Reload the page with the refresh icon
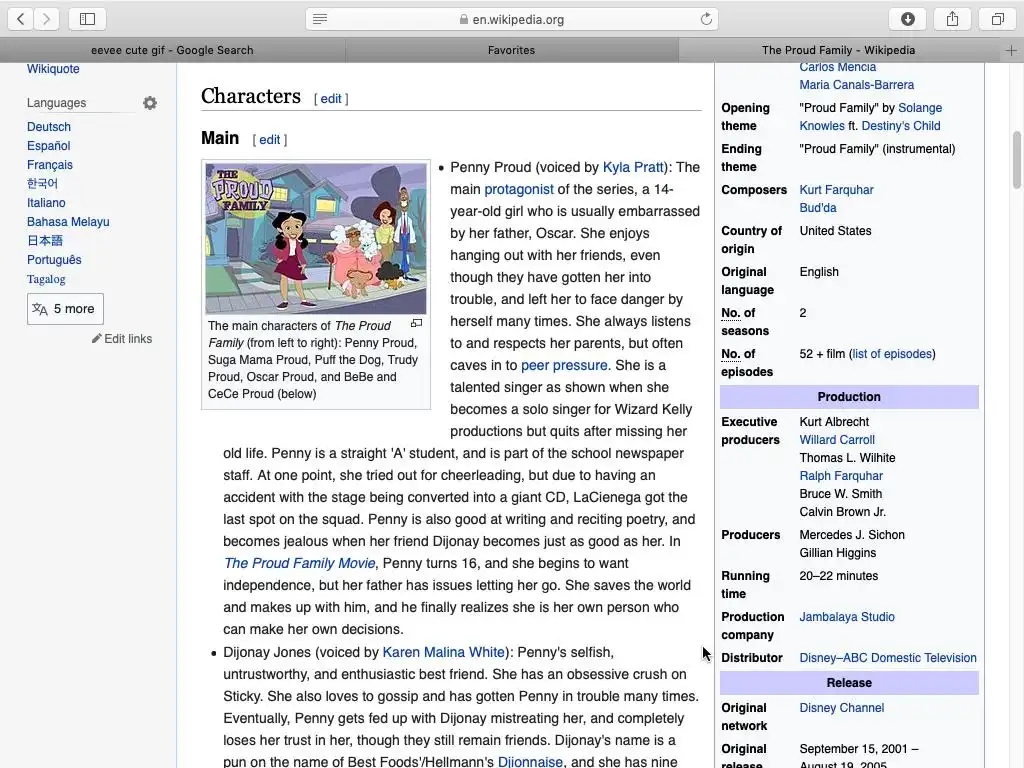 [x=706, y=19]
